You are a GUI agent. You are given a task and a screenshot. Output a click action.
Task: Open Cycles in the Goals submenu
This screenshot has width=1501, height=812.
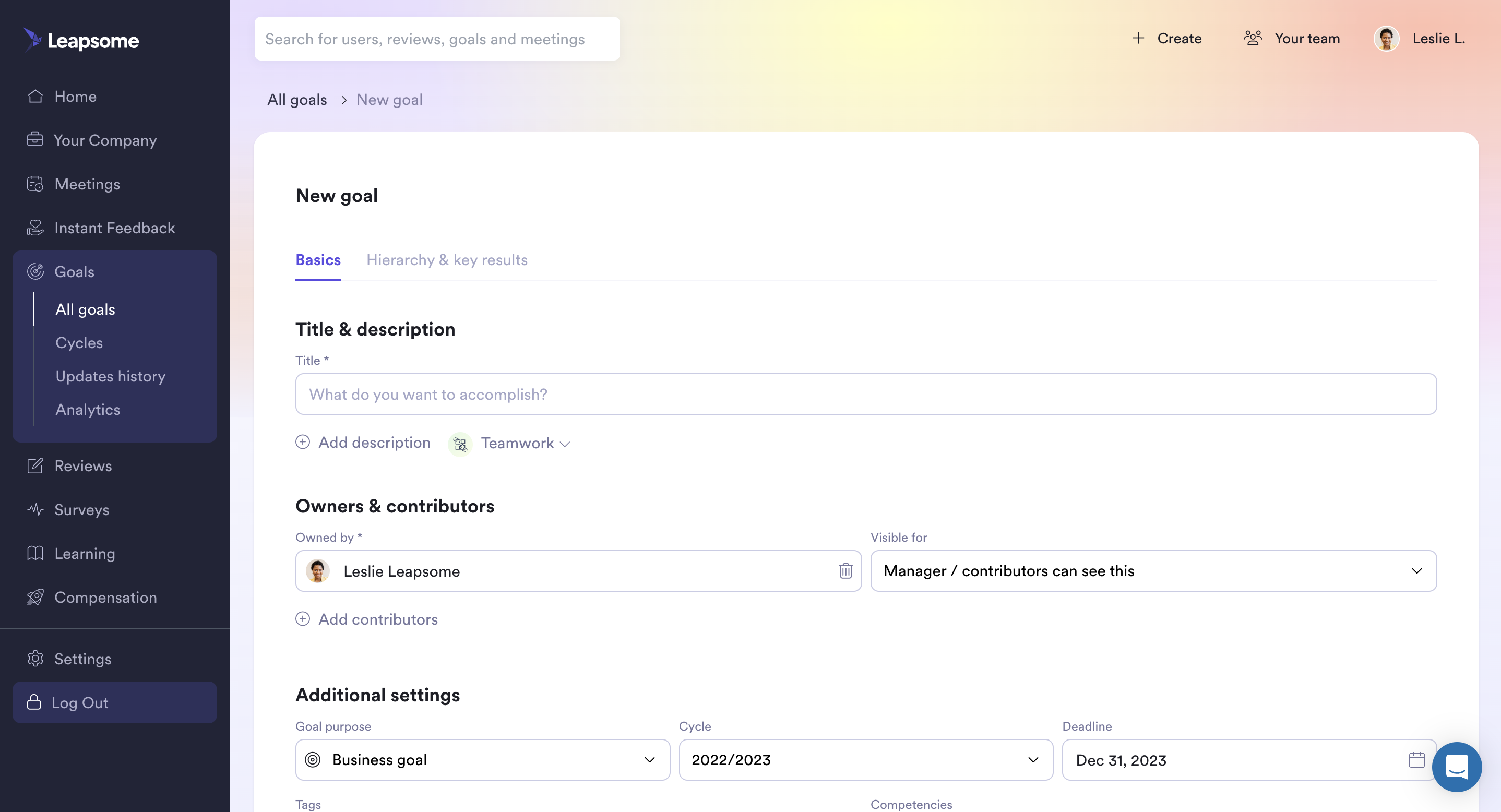(79, 342)
